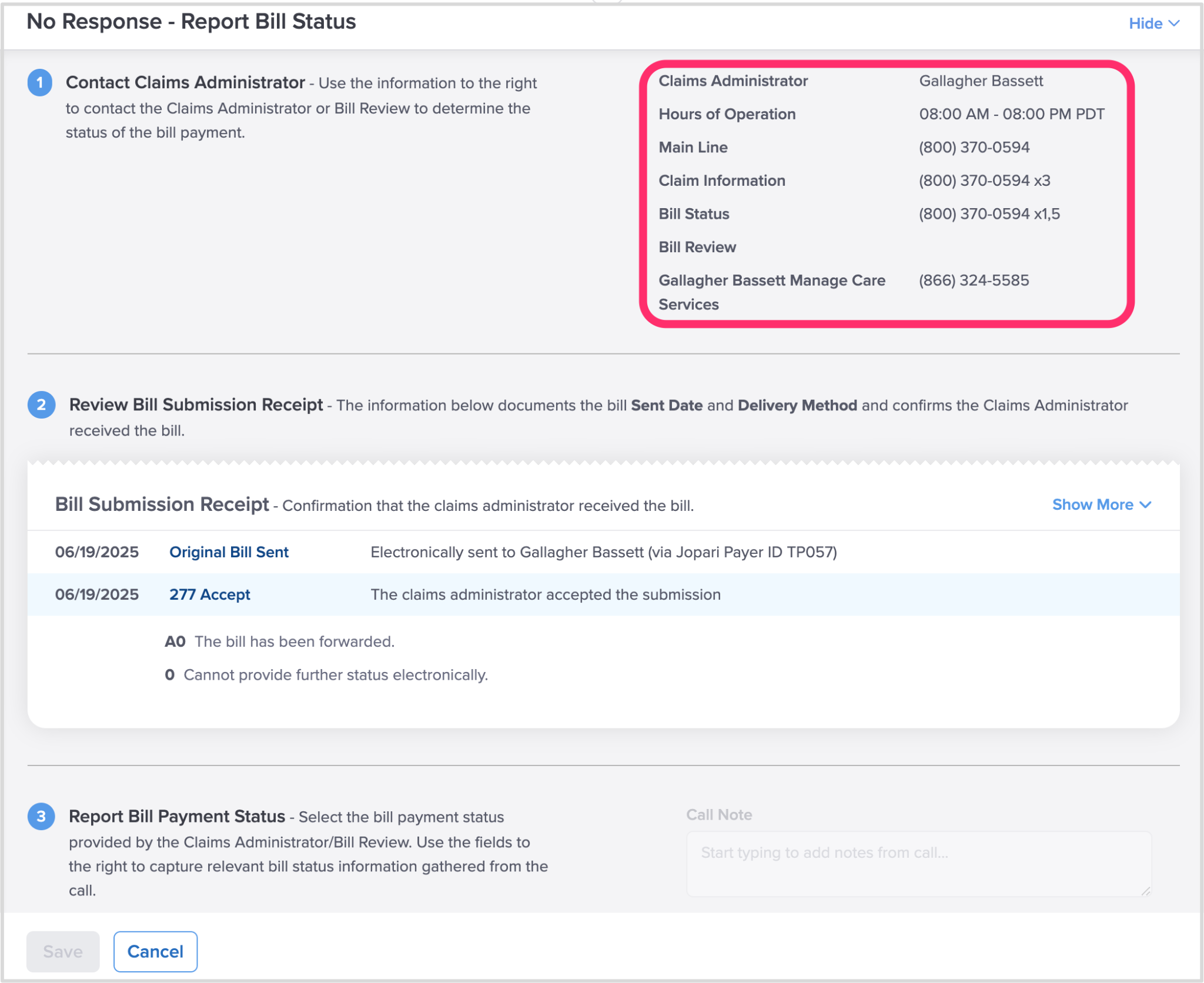Image resolution: width=1204 pixels, height=983 pixels.
Task: Click the Hours of Operation value
Action: 1011,114
